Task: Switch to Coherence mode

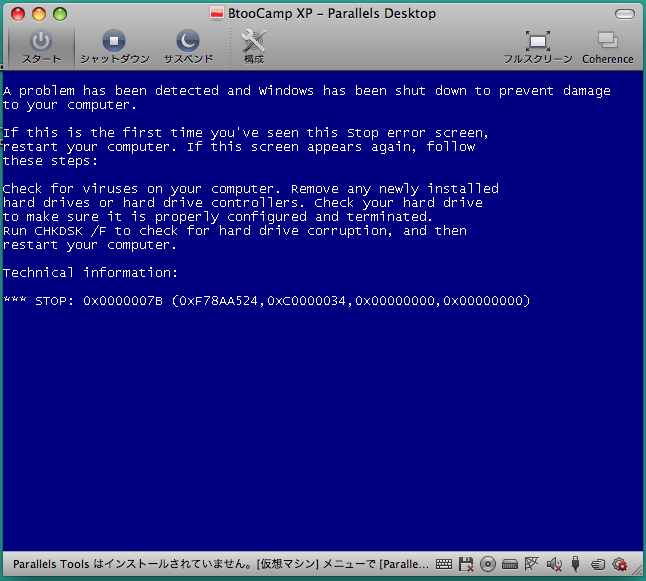Action: pos(608,47)
